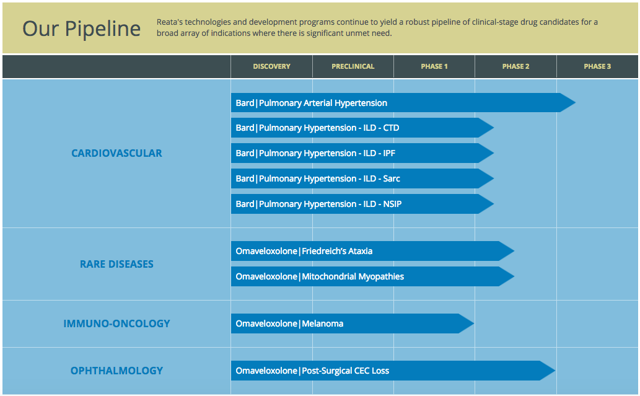Select the IMMUNO-ONCOLOGY category label
This screenshot has height=396, width=640.
[x=117, y=324]
